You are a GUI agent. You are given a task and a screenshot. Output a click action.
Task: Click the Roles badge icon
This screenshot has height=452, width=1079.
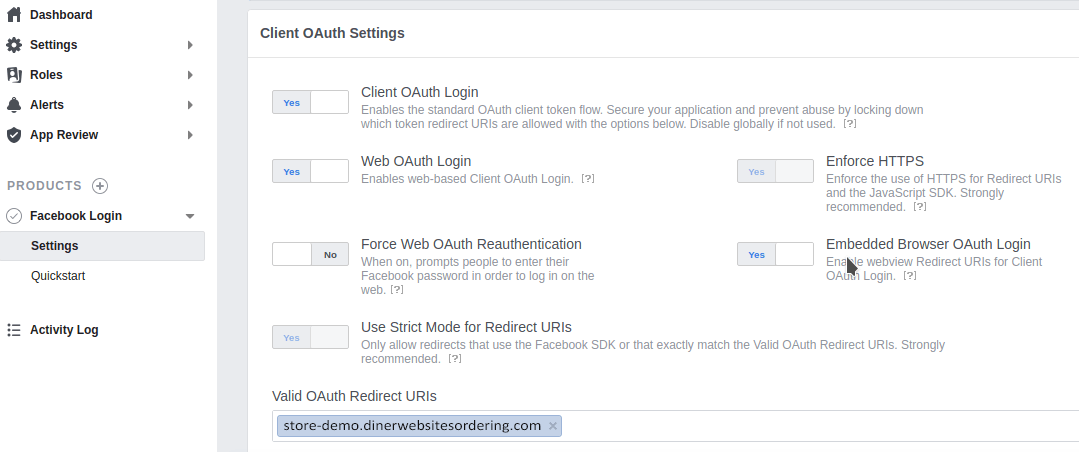coord(14,74)
